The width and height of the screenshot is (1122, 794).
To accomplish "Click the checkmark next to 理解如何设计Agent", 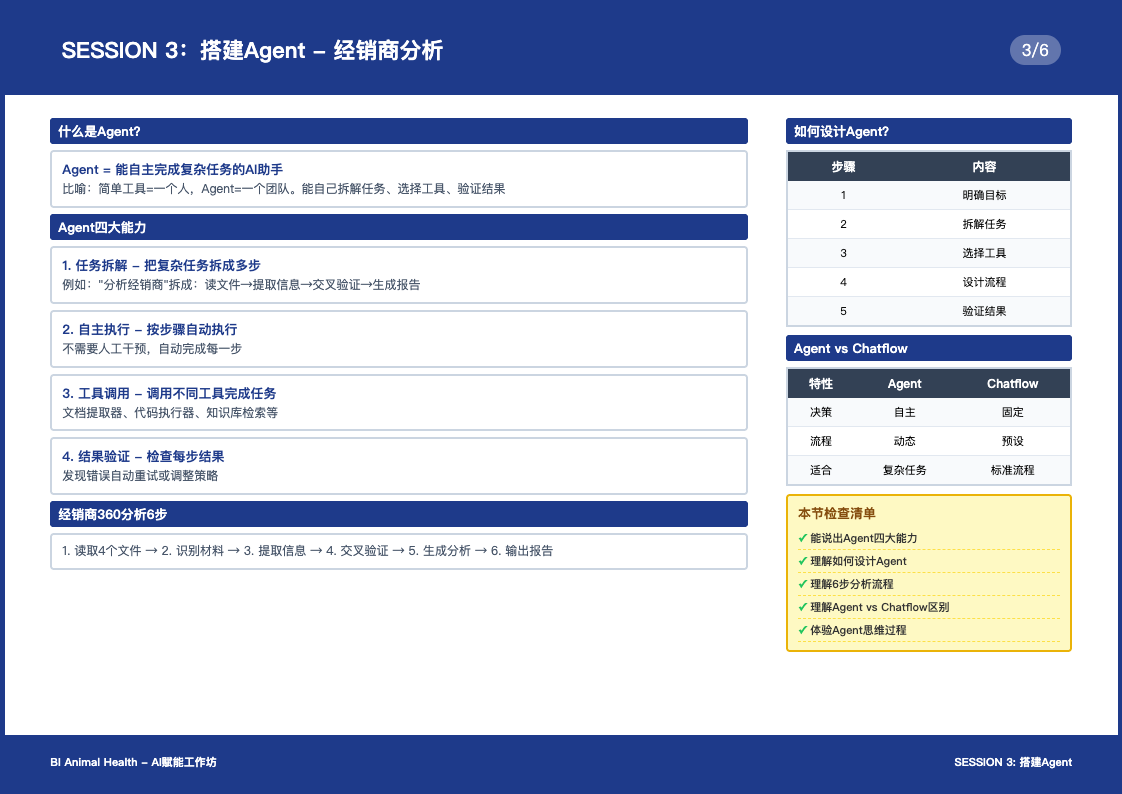I will coord(803,561).
